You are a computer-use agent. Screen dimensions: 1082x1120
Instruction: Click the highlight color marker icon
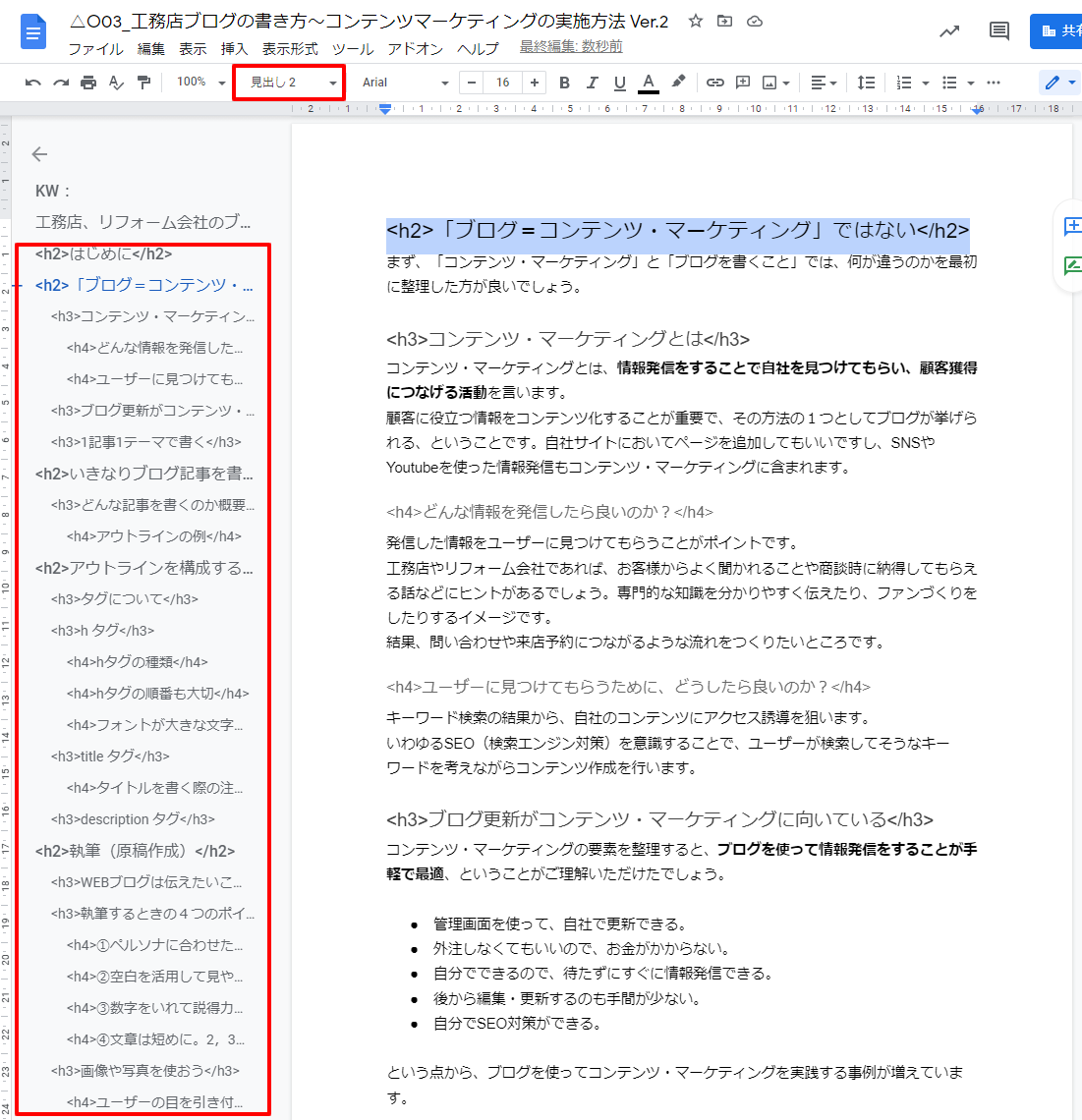[x=678, y=83]
